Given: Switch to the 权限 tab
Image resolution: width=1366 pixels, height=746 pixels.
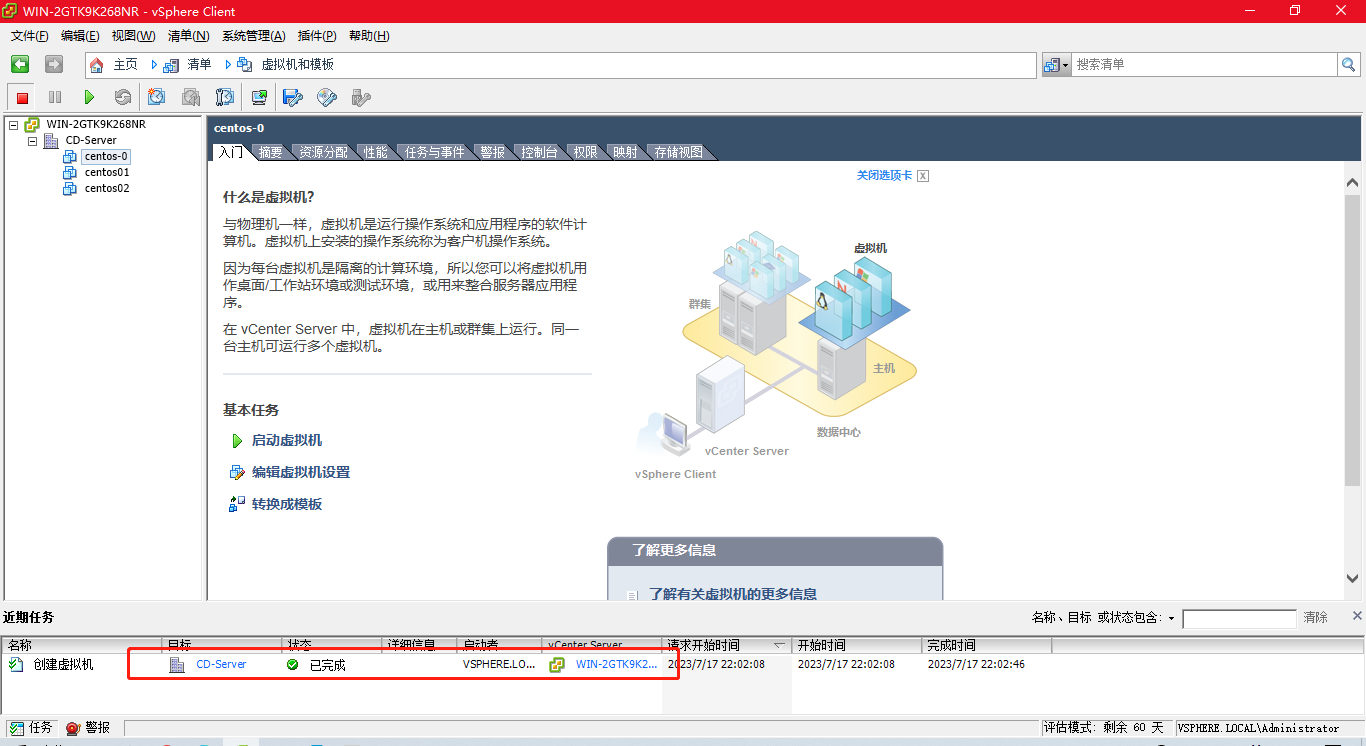Looking at the screenshot, I should (x=585, y=152).
